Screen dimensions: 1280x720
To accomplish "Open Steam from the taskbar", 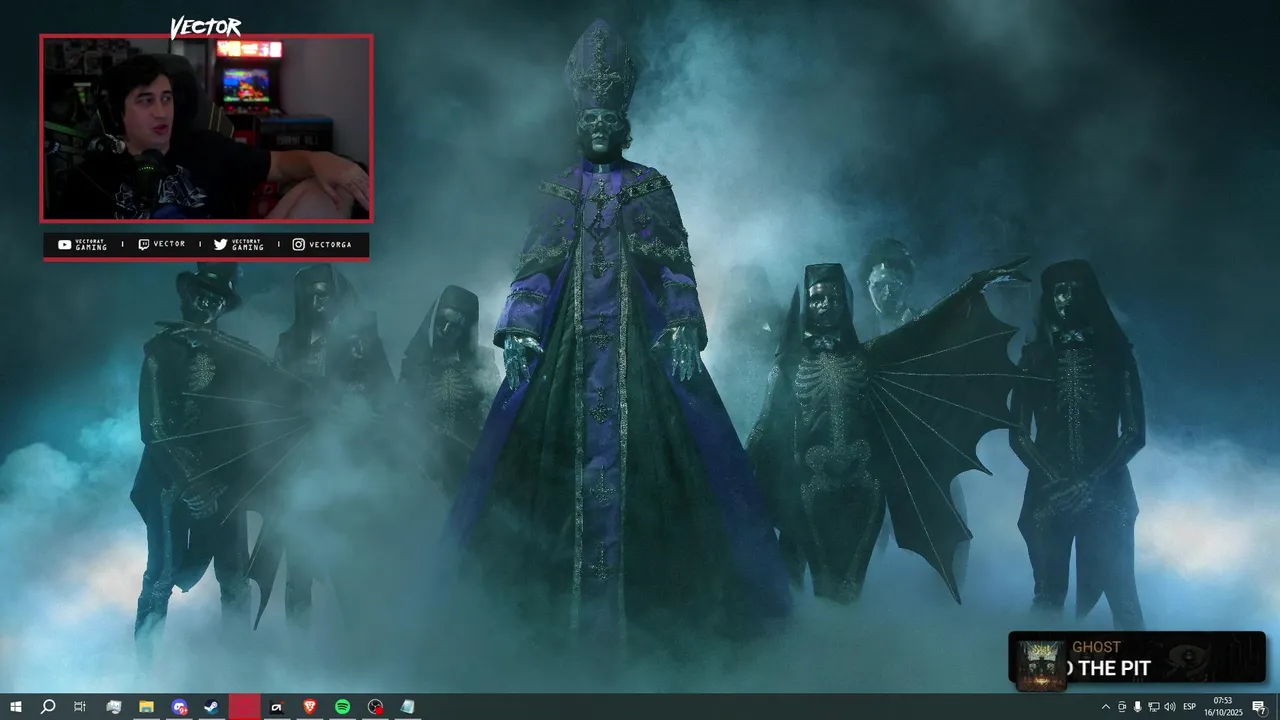I will 211,707.
